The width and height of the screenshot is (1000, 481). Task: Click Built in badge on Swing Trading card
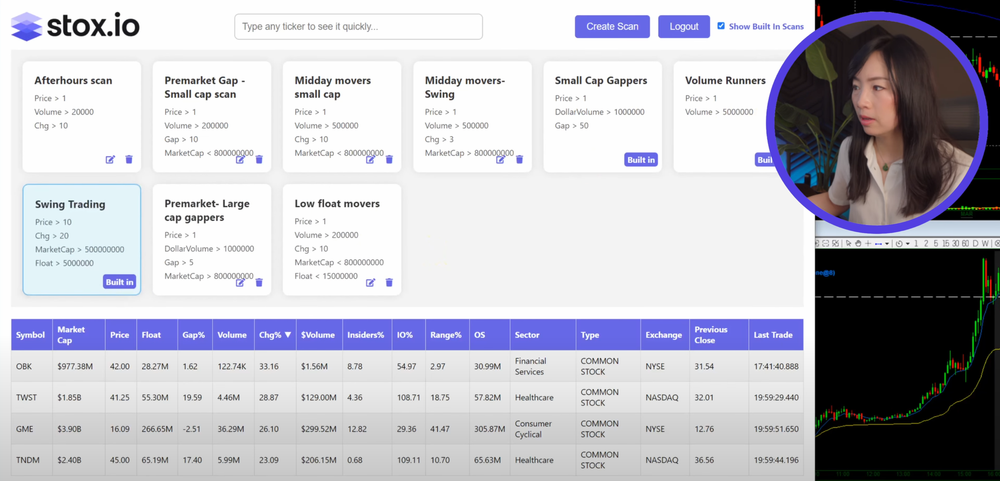coord(119,283)
